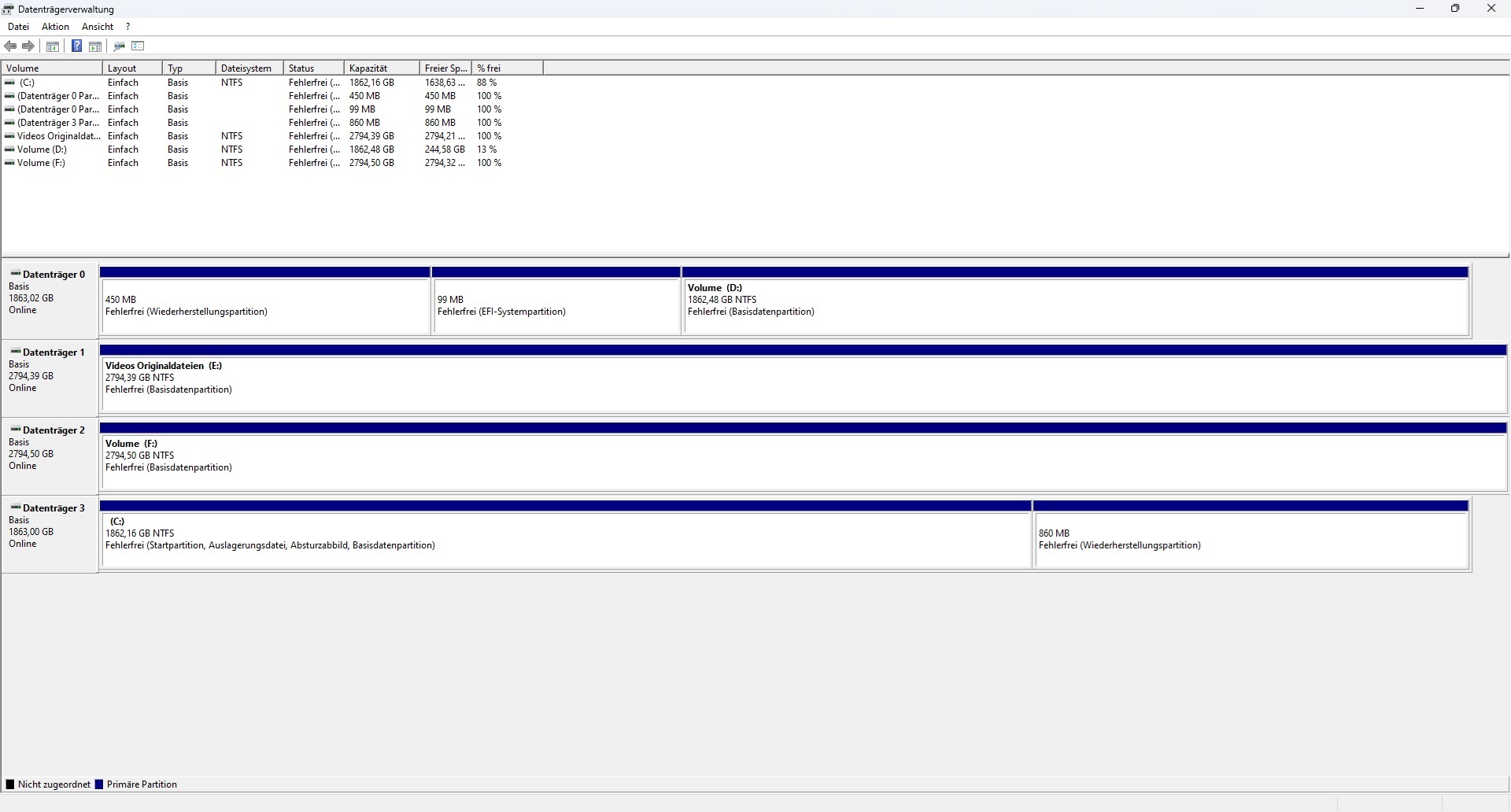Select drive icon of Volume (F:) list row
The image size is (1511, 812).
click(10, 163)
